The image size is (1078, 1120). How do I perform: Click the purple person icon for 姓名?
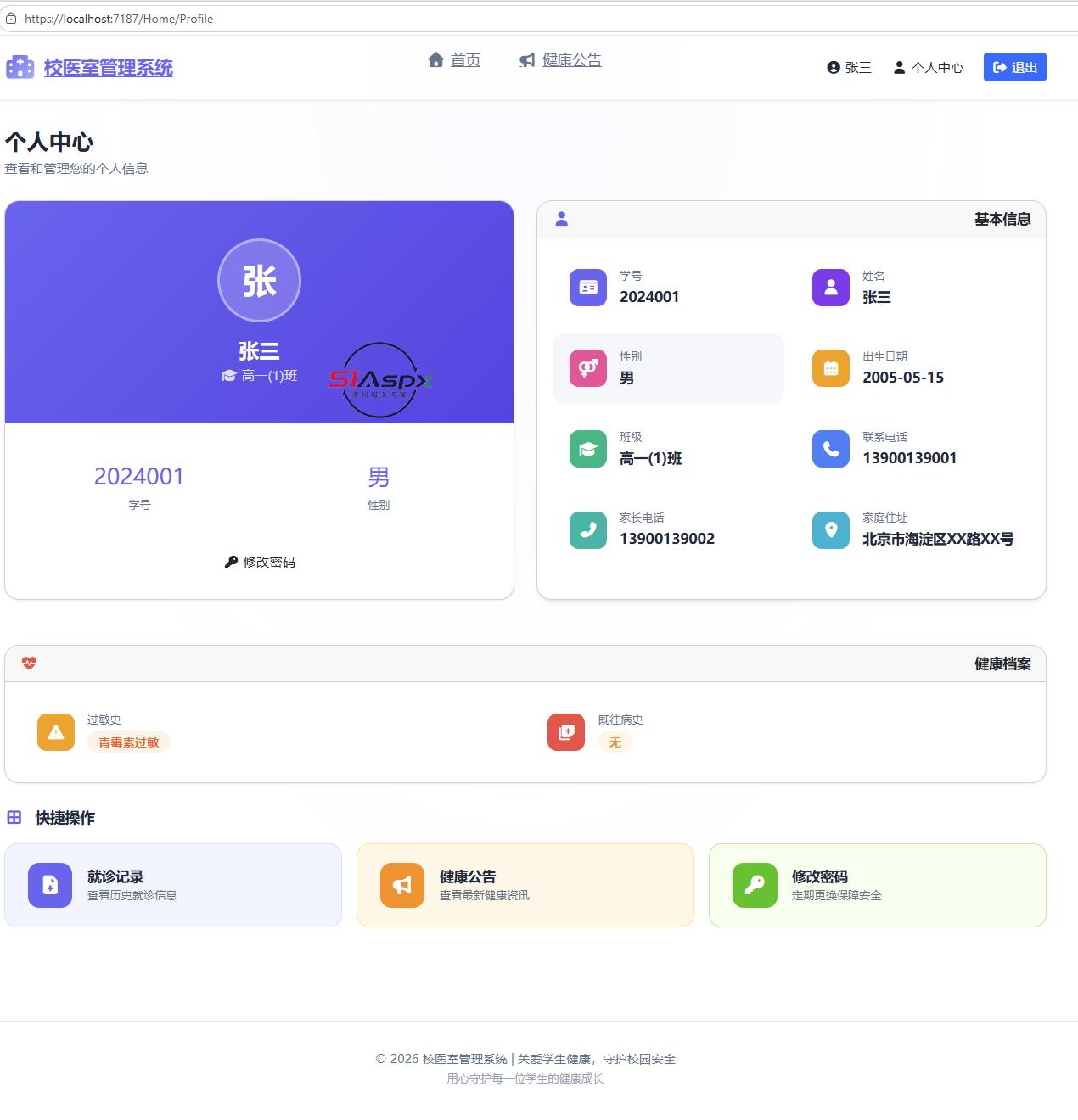click(831, 288)
